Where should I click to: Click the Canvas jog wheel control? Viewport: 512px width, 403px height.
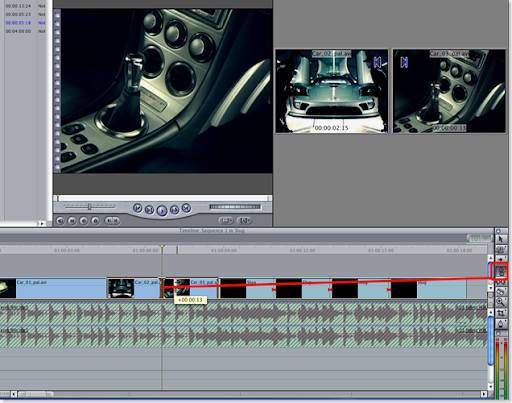(235, 207)
